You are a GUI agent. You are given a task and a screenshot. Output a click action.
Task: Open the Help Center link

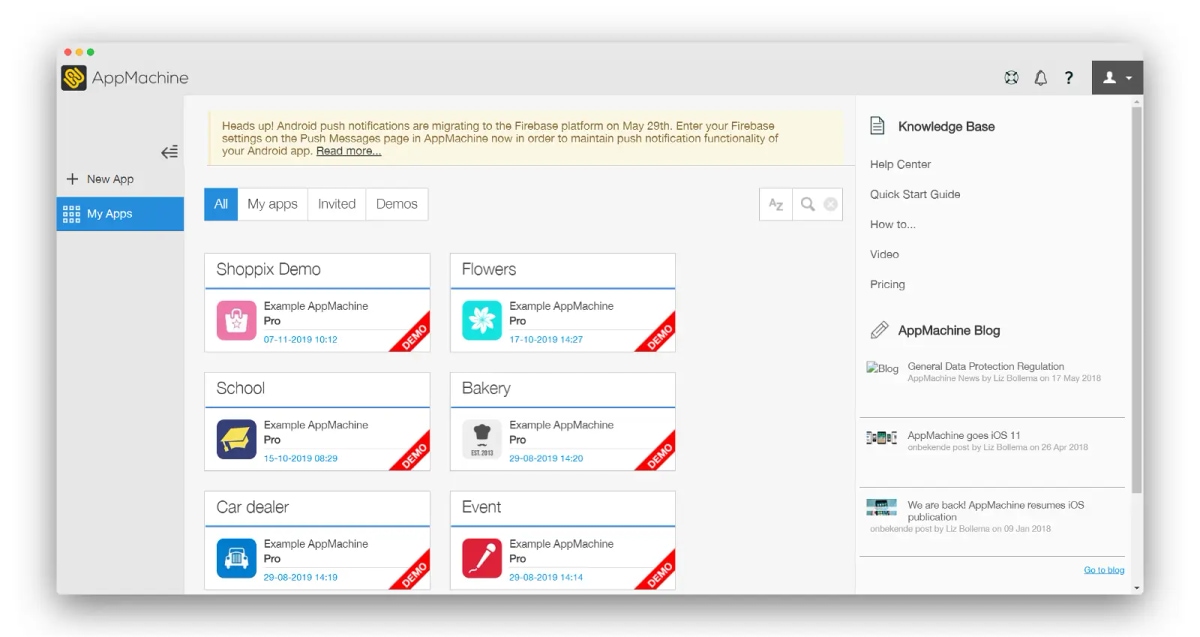click(x=900, y=164)
